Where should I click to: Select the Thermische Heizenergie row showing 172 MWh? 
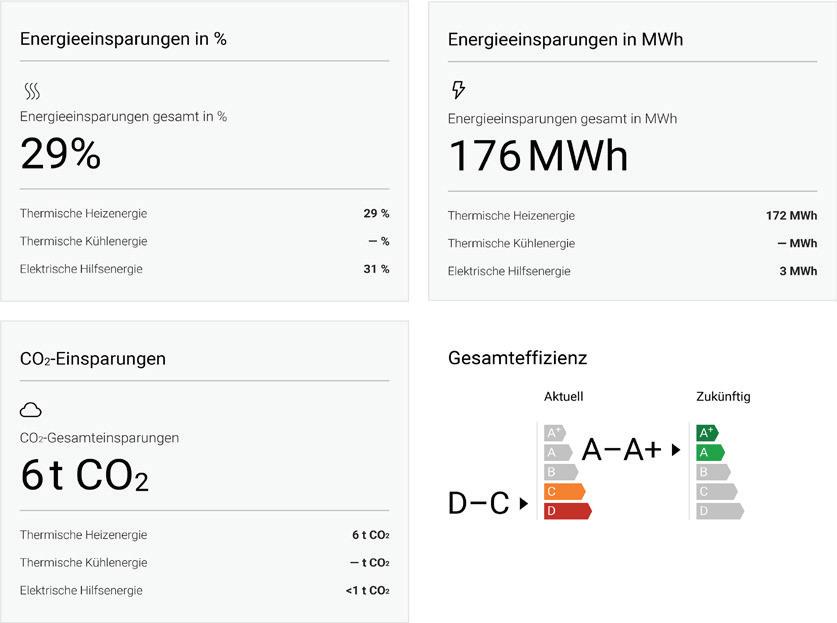click(x=632, y=215)
